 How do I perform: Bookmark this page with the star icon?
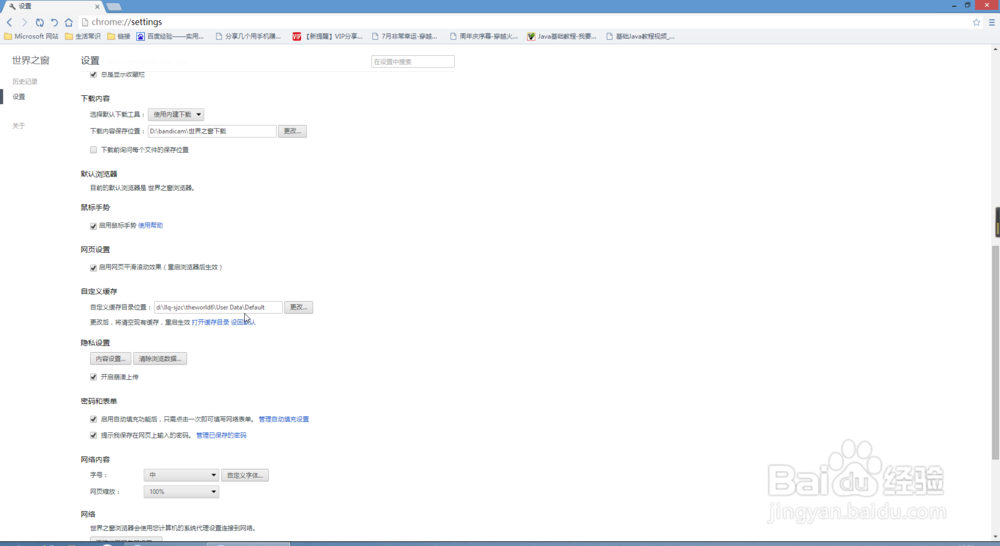pos(976,22)
